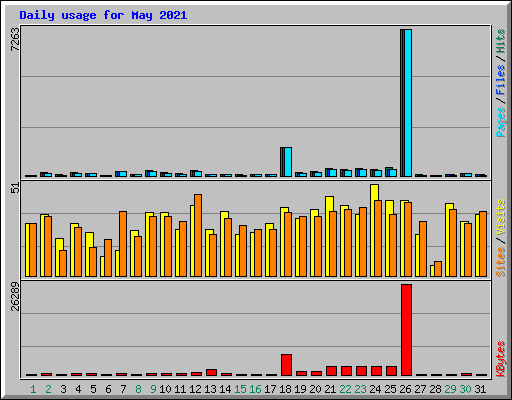This screenshot has width=512, height=400.
Task: Click the day 13 red KBytes bar
Action: [211, 372]
